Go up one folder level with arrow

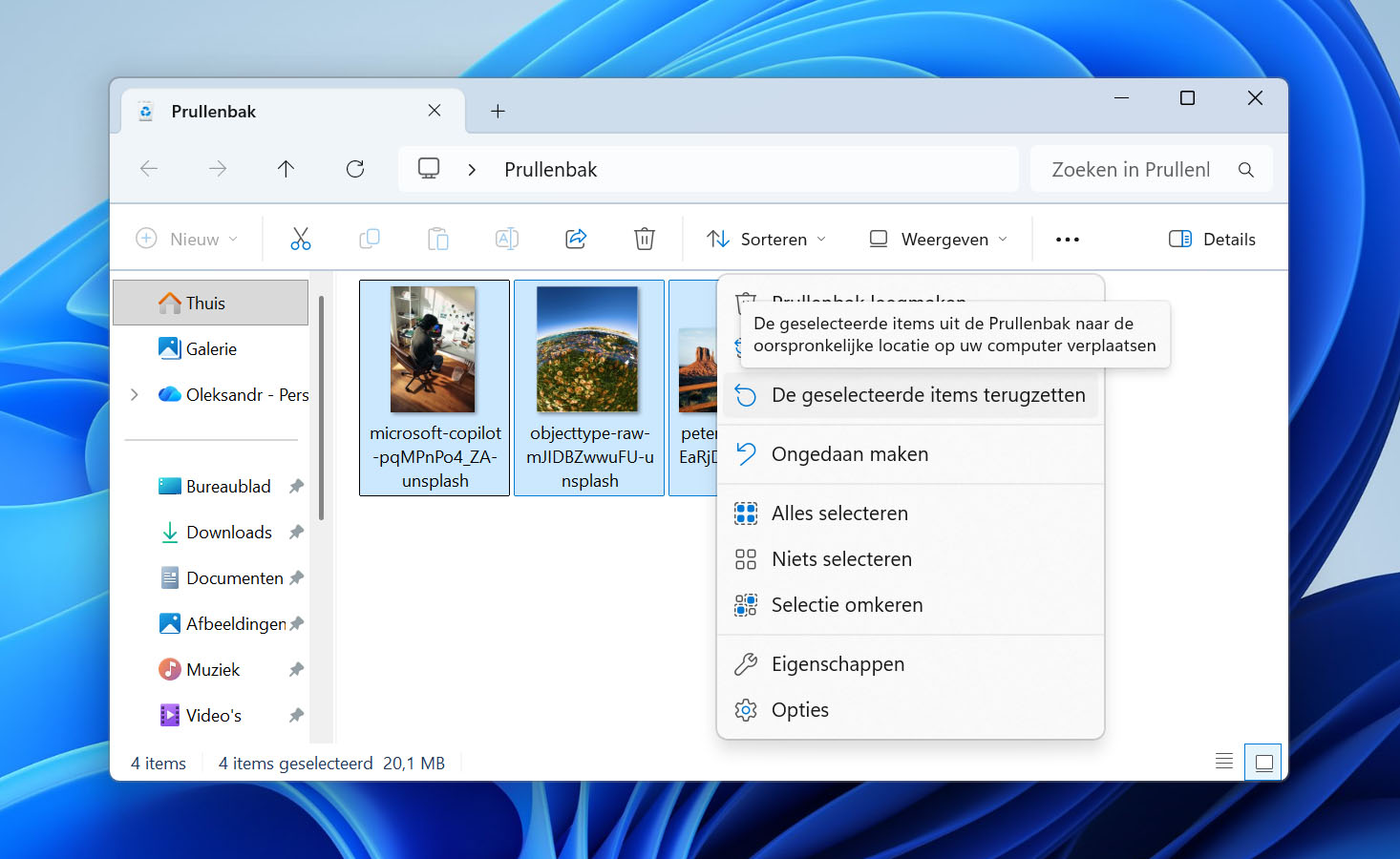pos(286,169)
